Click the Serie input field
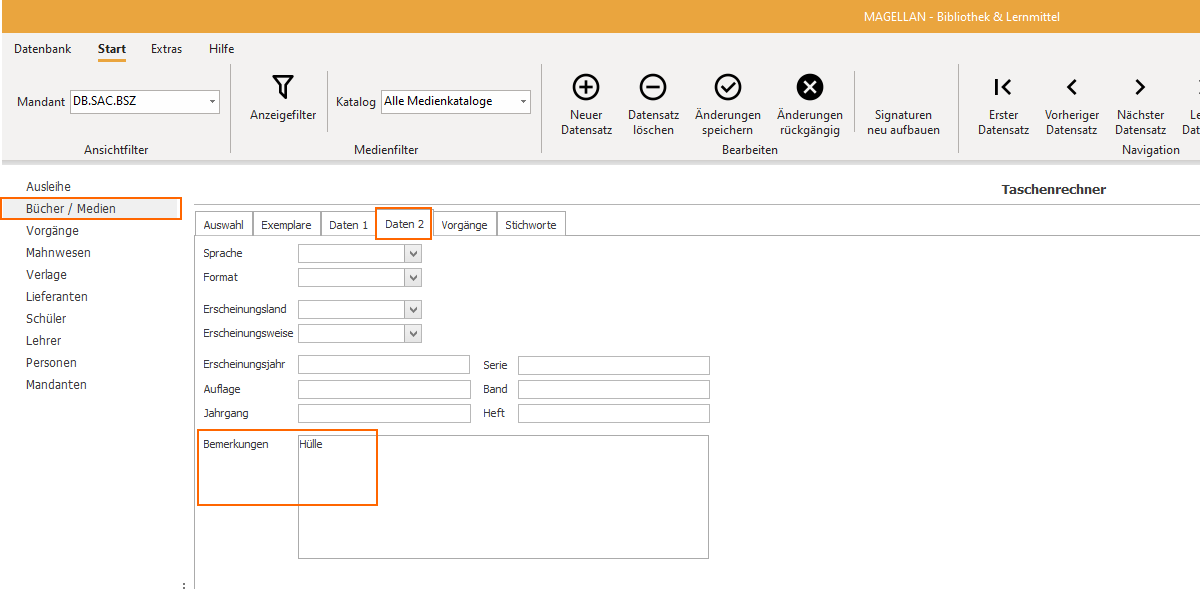This screenshot has height=589, width=1200. [x=614, y=365]
